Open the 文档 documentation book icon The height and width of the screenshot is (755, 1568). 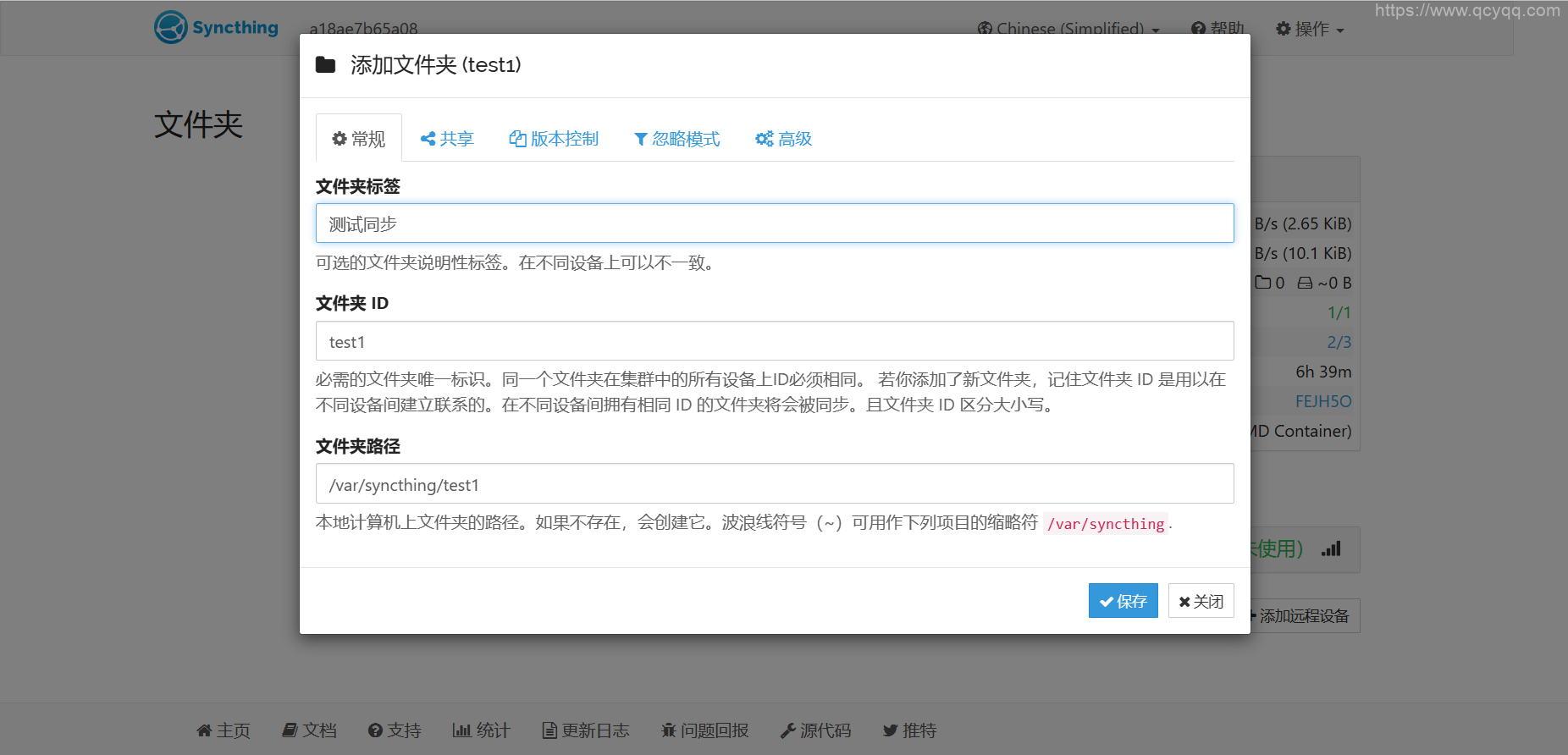(290, 730)
